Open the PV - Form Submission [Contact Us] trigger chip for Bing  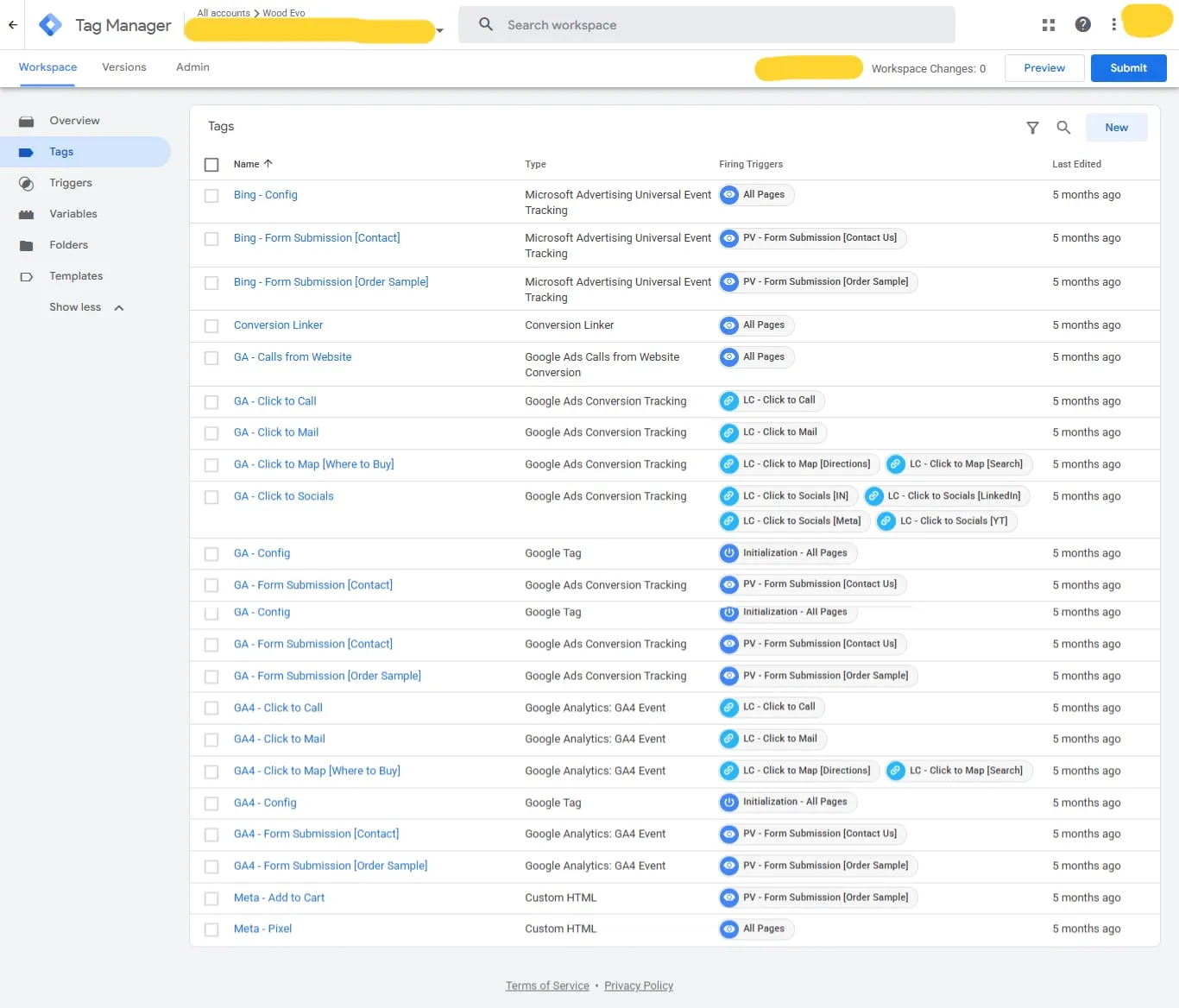(813, 238)
